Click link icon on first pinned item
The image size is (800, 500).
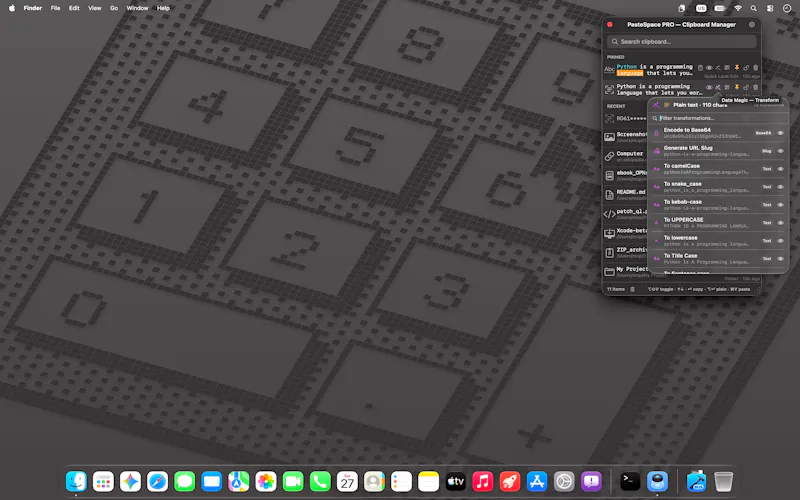[x=746, y=67]
